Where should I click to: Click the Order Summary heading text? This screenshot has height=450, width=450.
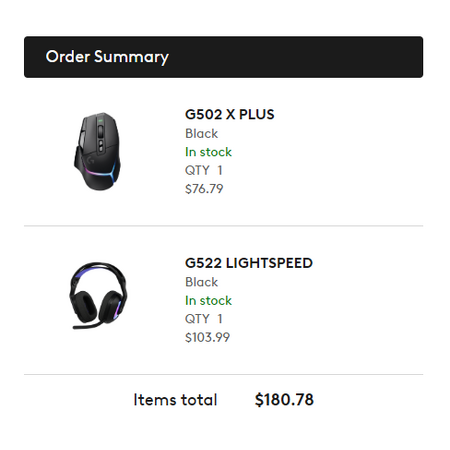[x=107, y=57]
